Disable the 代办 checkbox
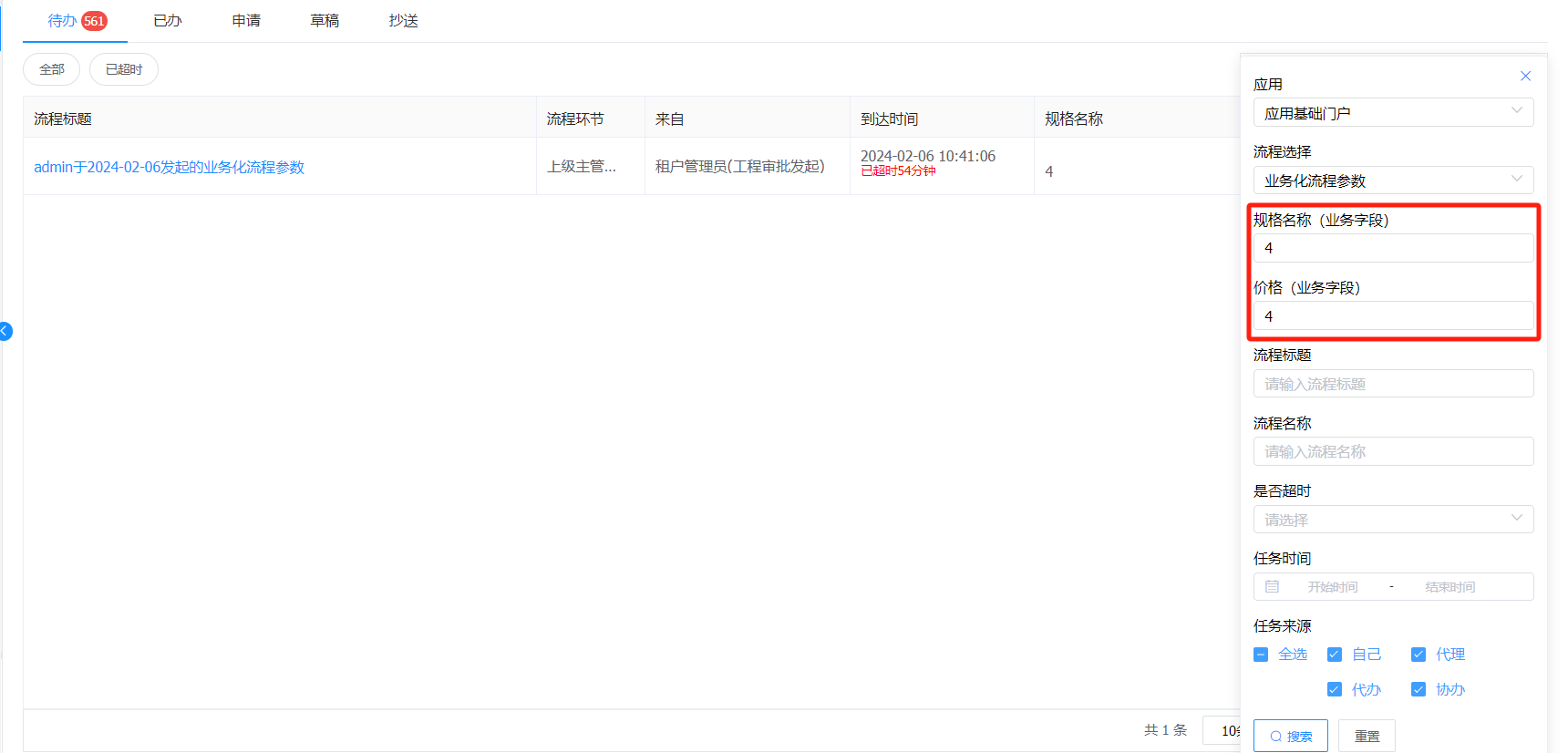This screenshot has width=1568, height=753. (1335, 689)
